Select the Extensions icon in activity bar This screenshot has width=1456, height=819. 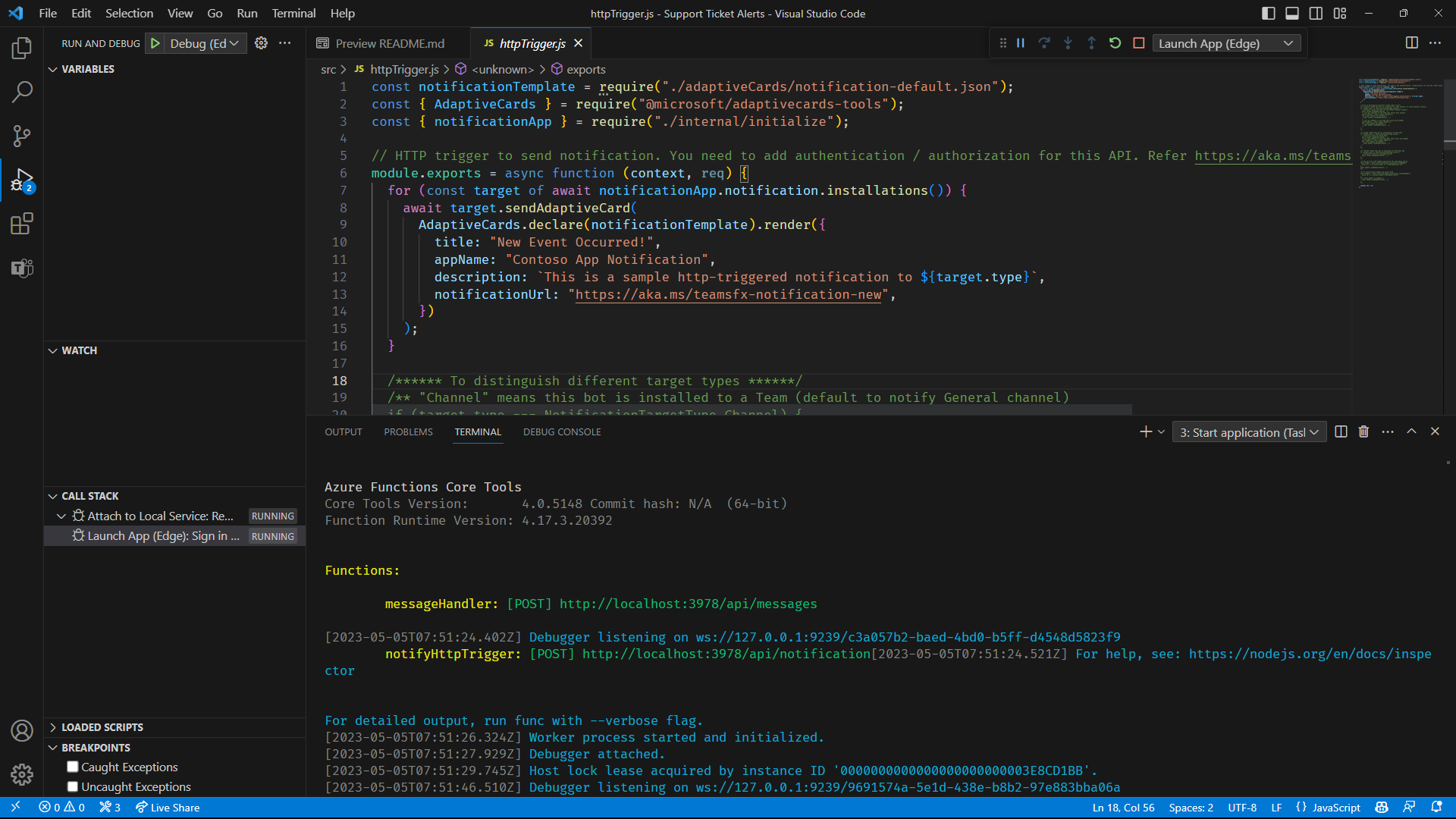(x=22, y=222)
